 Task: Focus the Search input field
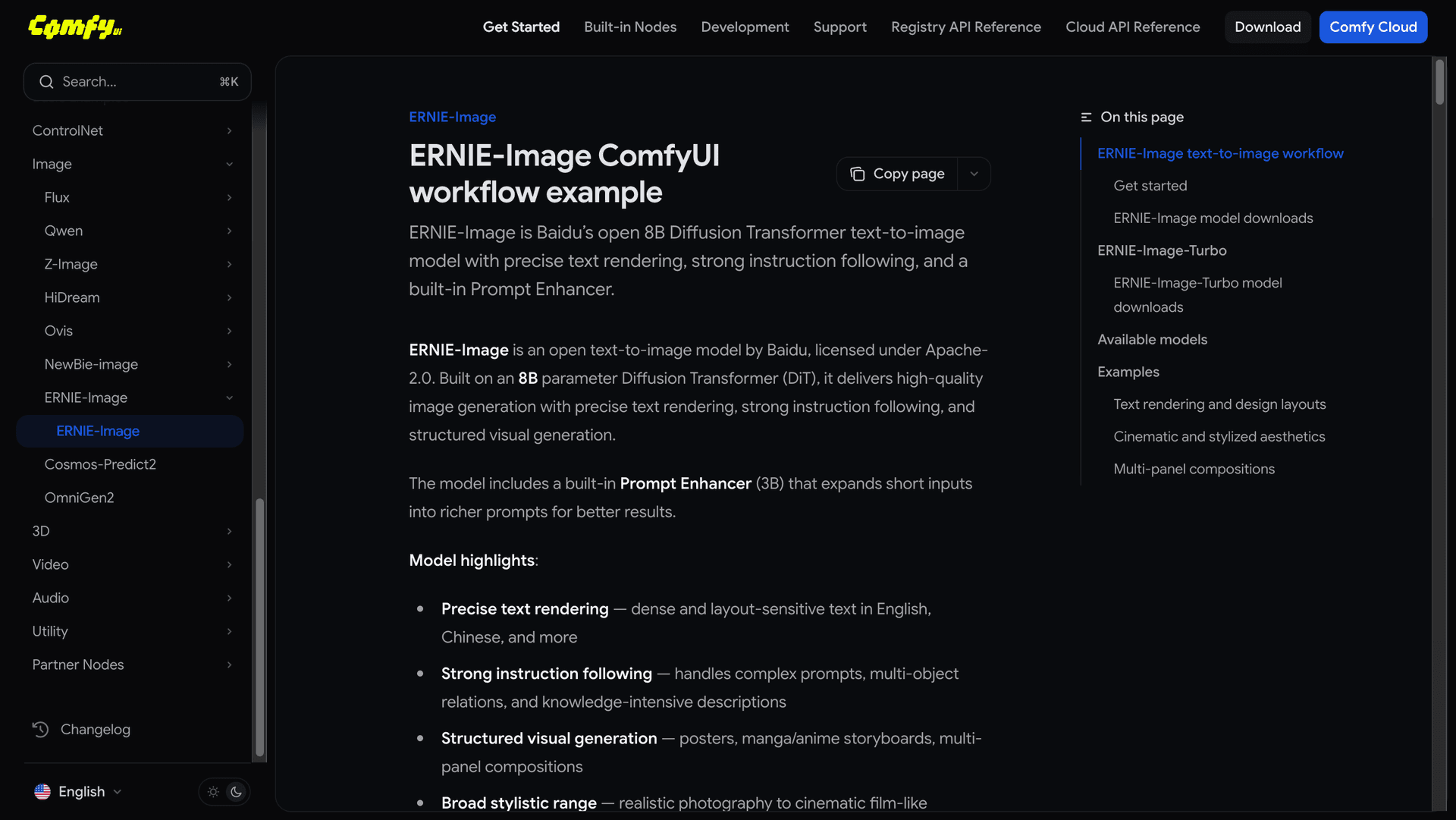[x=136, y=82]
